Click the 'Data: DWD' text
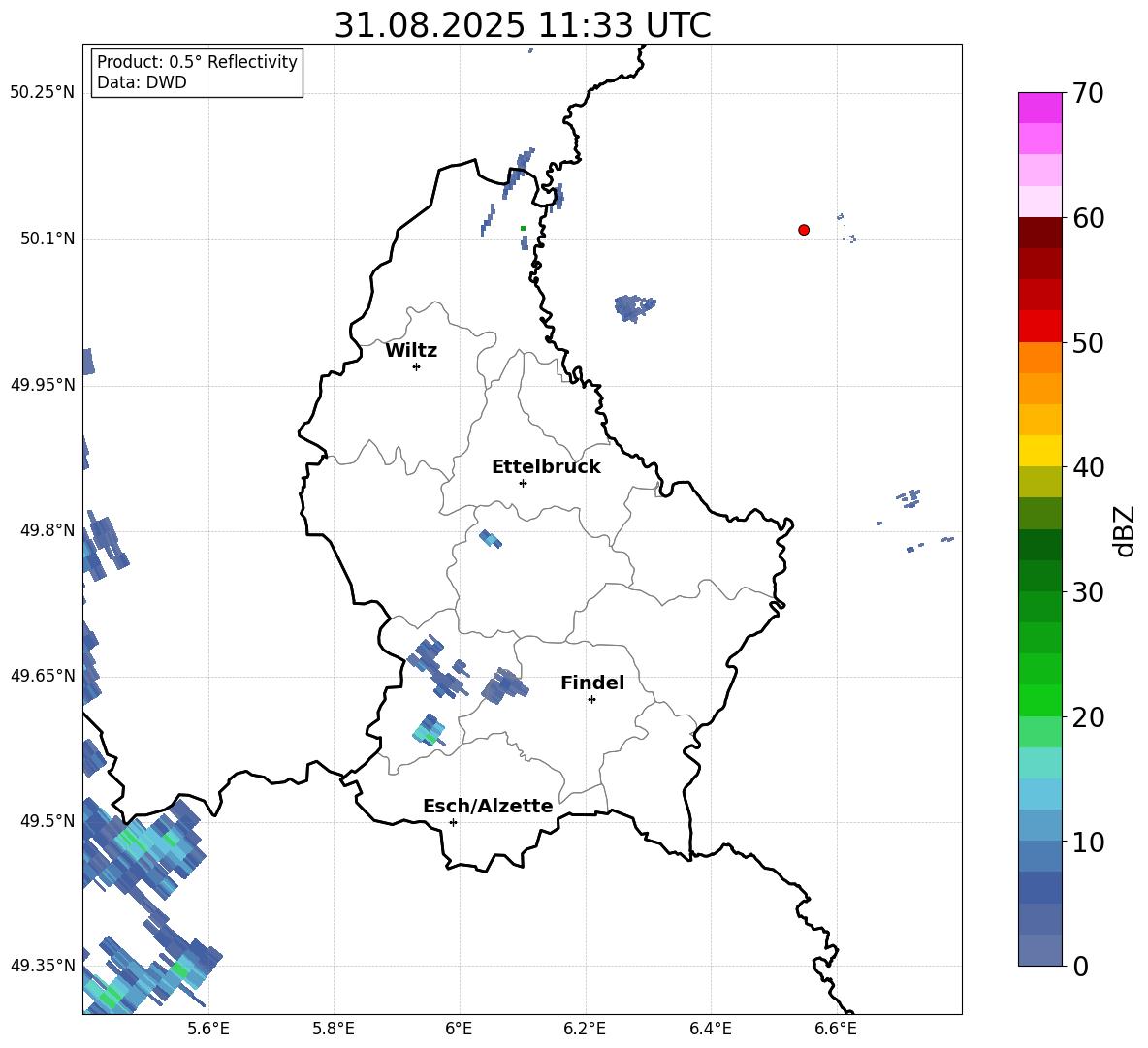The height and width of the screenshot is (1048, 1148). pyautogui.click(x=142, y=82)
